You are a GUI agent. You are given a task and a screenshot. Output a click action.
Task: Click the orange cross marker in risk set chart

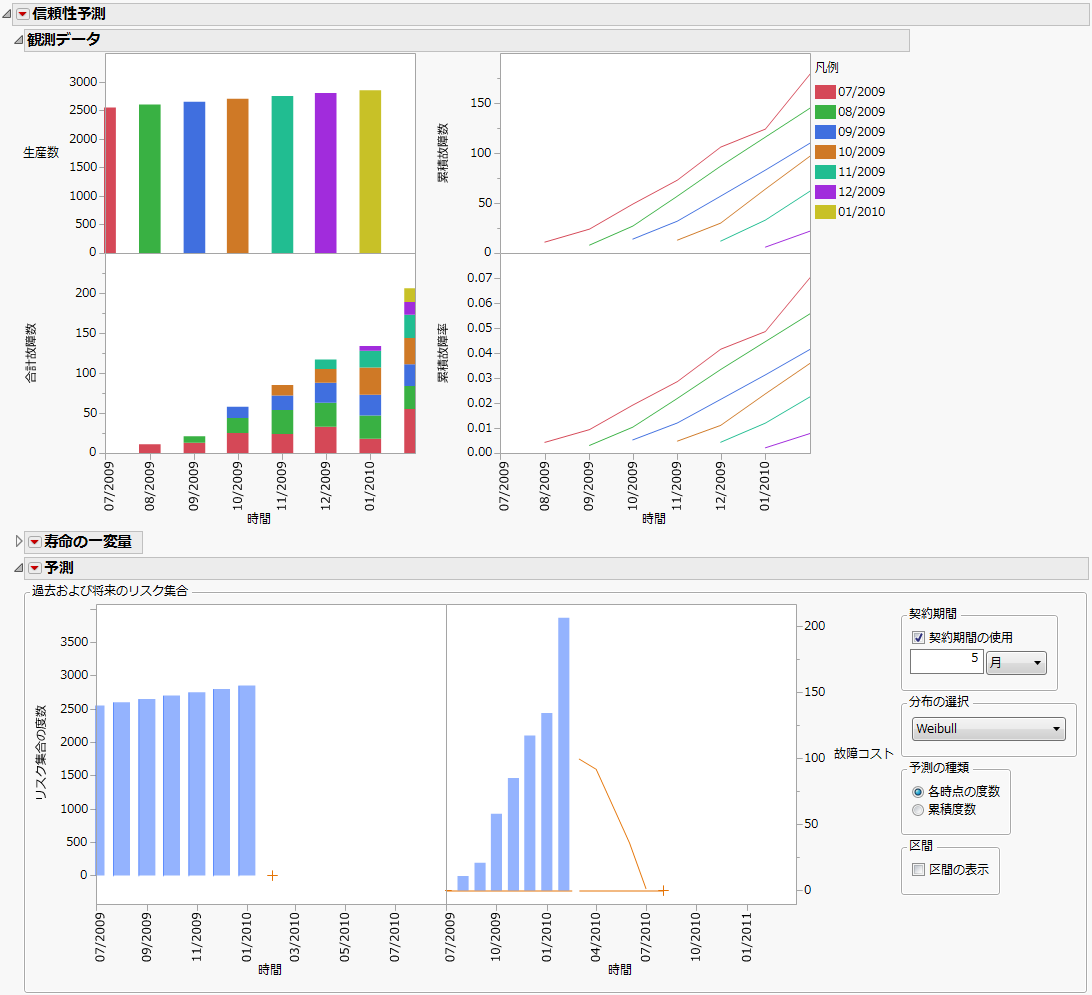(x=272, y=875)
